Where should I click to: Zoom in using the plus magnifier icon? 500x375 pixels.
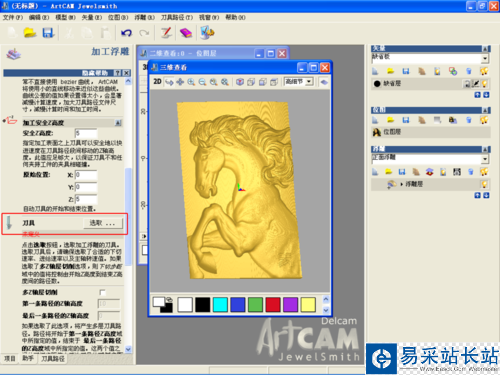[x=191, y=82]
